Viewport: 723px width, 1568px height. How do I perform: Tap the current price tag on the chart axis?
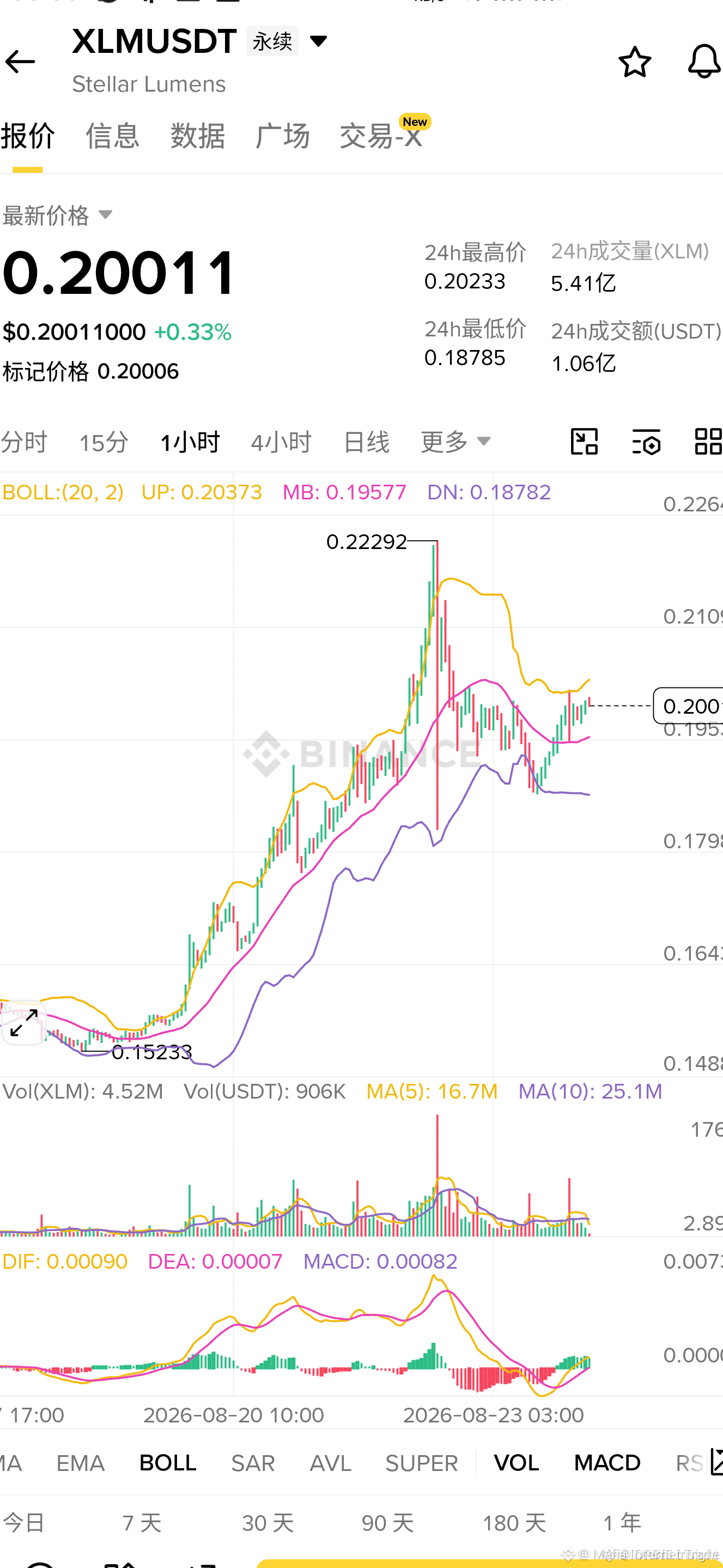(x=688, y=706)
